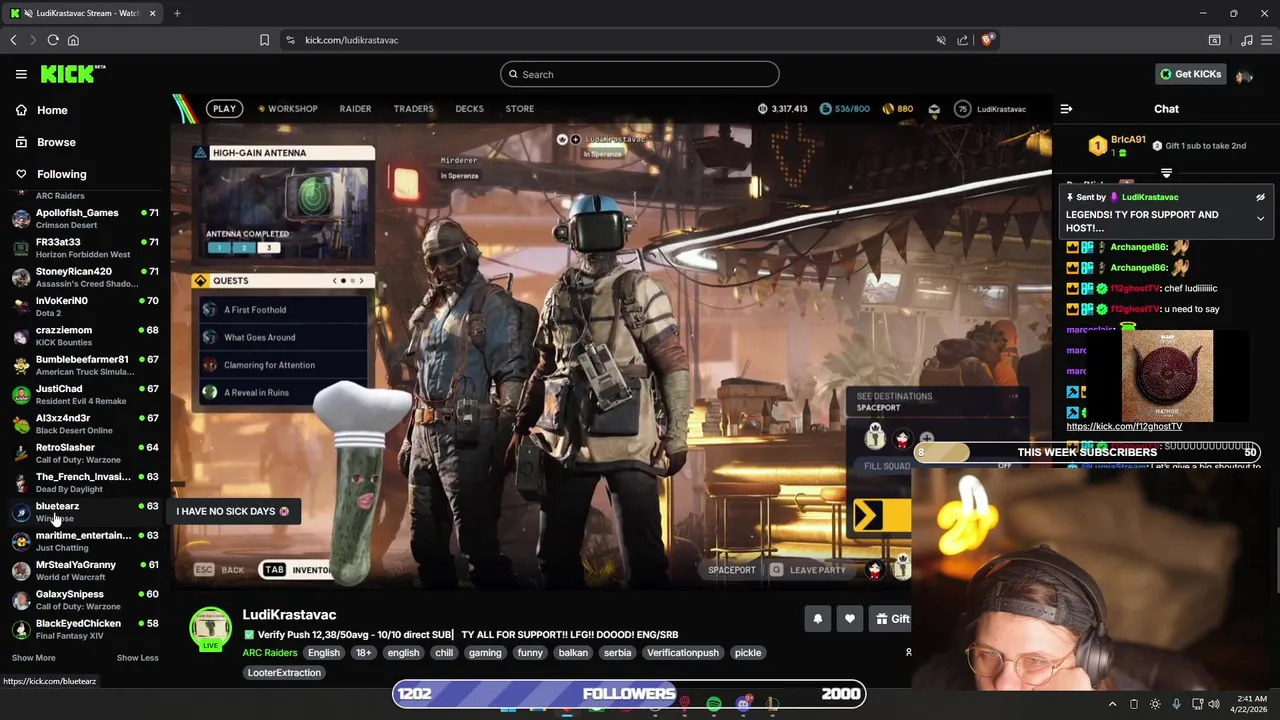
Task: Open the clock showing 2:41 AM
Action: (x=1251, y=704)
